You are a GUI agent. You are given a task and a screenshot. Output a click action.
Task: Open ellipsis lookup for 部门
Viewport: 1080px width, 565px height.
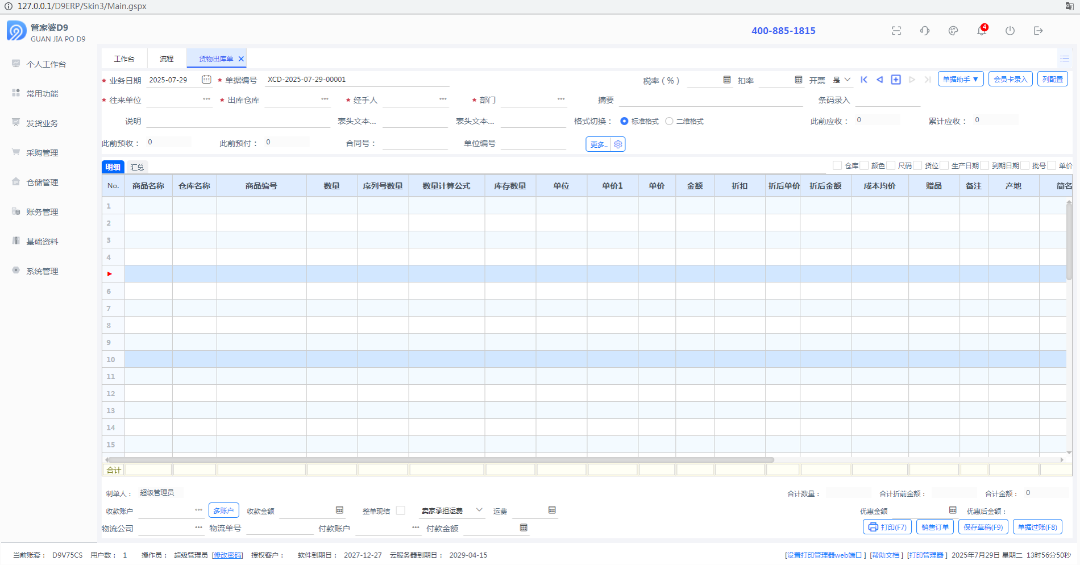[x=561, y=100]
